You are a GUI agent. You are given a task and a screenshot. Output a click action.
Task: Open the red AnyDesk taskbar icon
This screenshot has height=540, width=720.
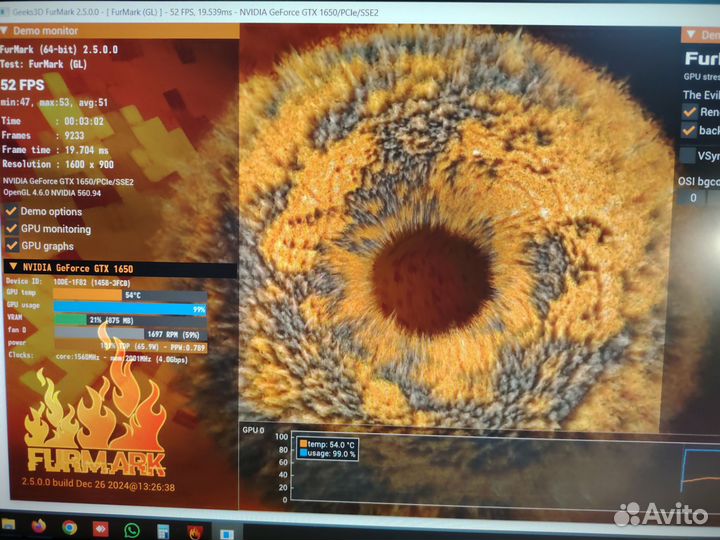point(100,527)
